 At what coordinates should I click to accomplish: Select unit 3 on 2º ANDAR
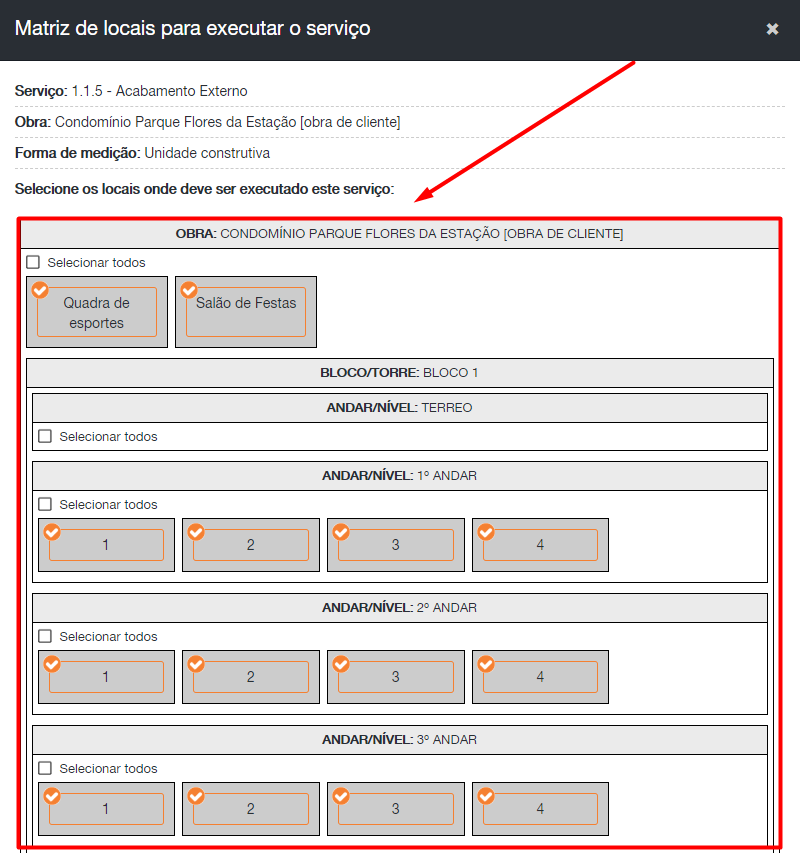pyautogui.click(x=395, y=677)
